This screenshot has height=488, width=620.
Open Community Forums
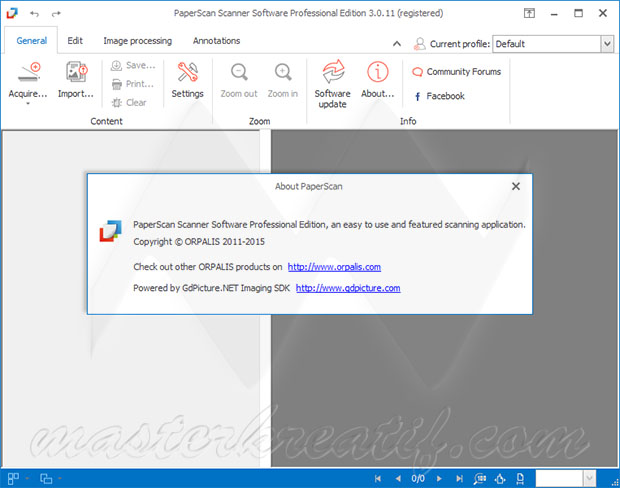tap(456, 72)
